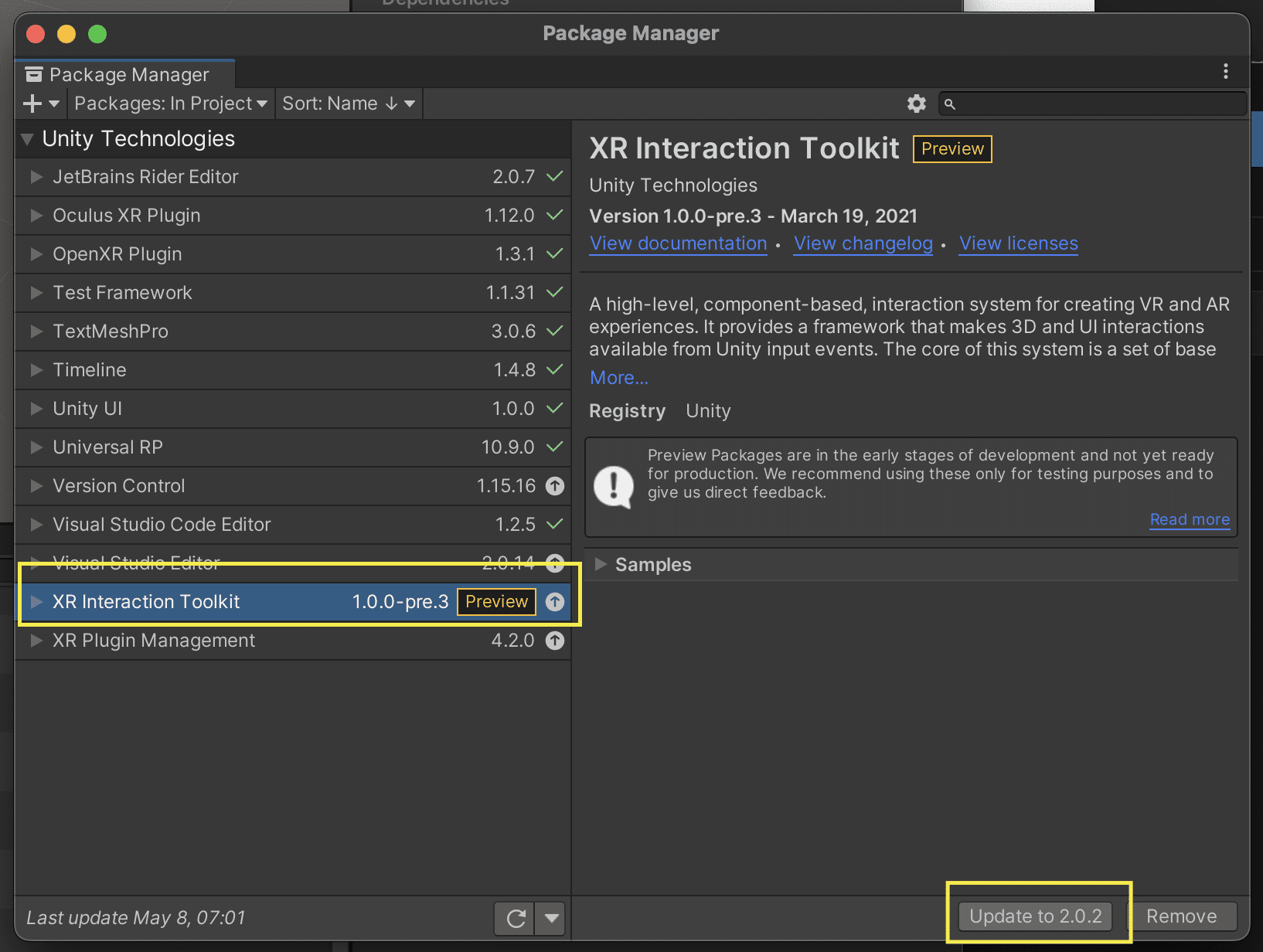Open the Package Manager settings gear
Image resolution: width=1263 pixels, height=952 pixels.
pyautogui.click(x=917, y=104)
